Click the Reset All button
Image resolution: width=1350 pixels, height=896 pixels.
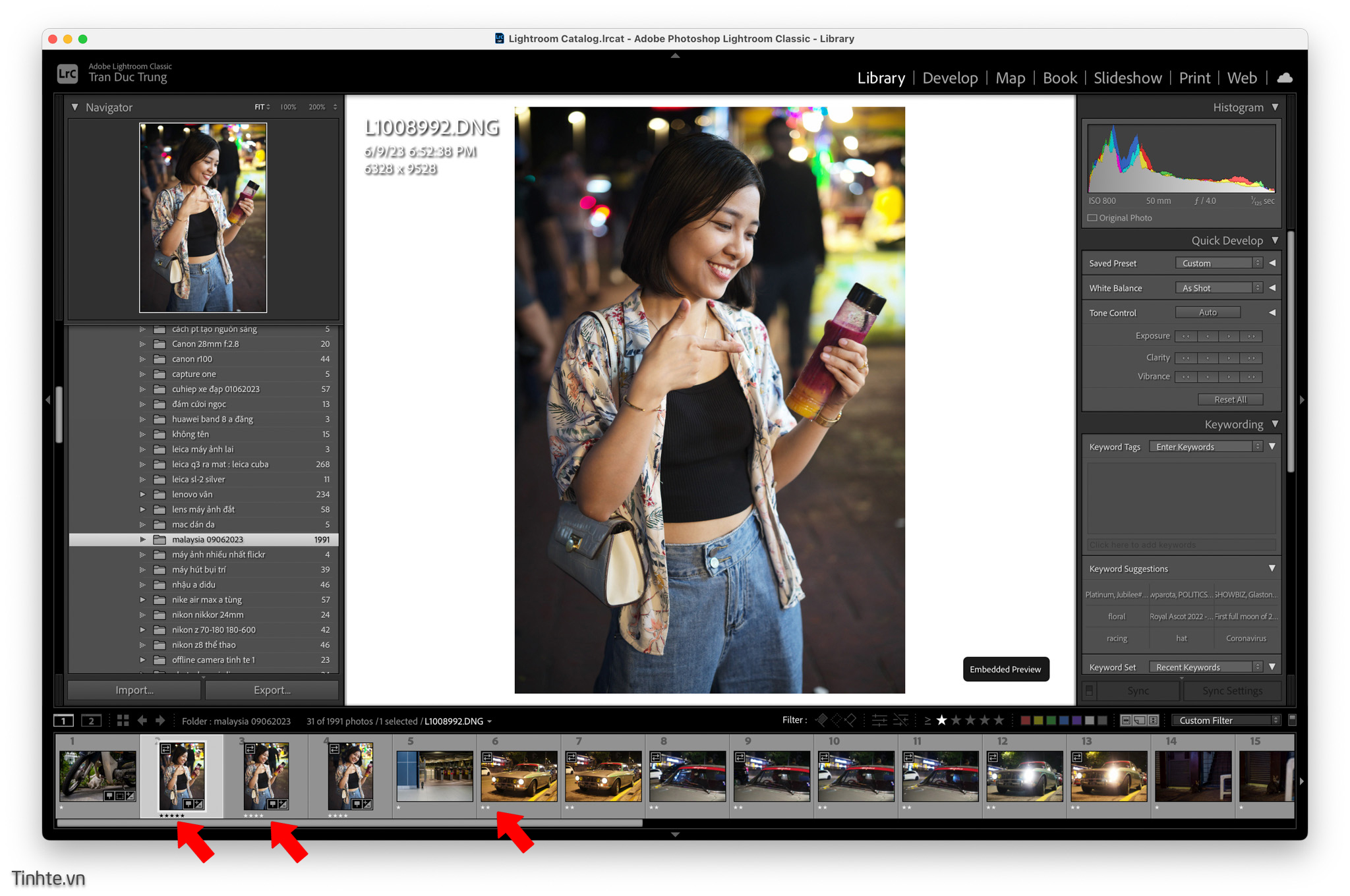click(x=1230, y=399)
